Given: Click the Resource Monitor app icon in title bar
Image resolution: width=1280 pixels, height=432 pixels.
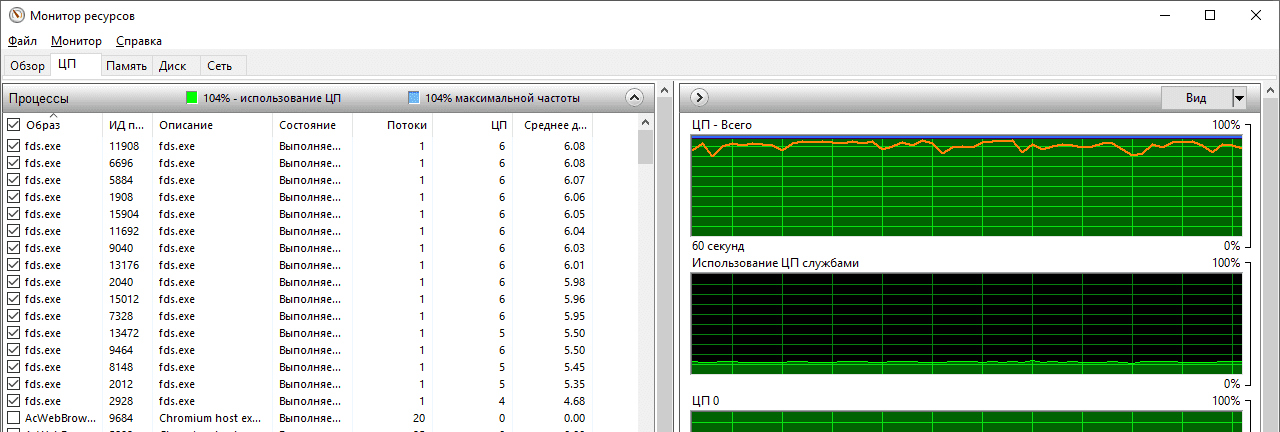Looking at the screenshot, I should [x=16, y=16].
